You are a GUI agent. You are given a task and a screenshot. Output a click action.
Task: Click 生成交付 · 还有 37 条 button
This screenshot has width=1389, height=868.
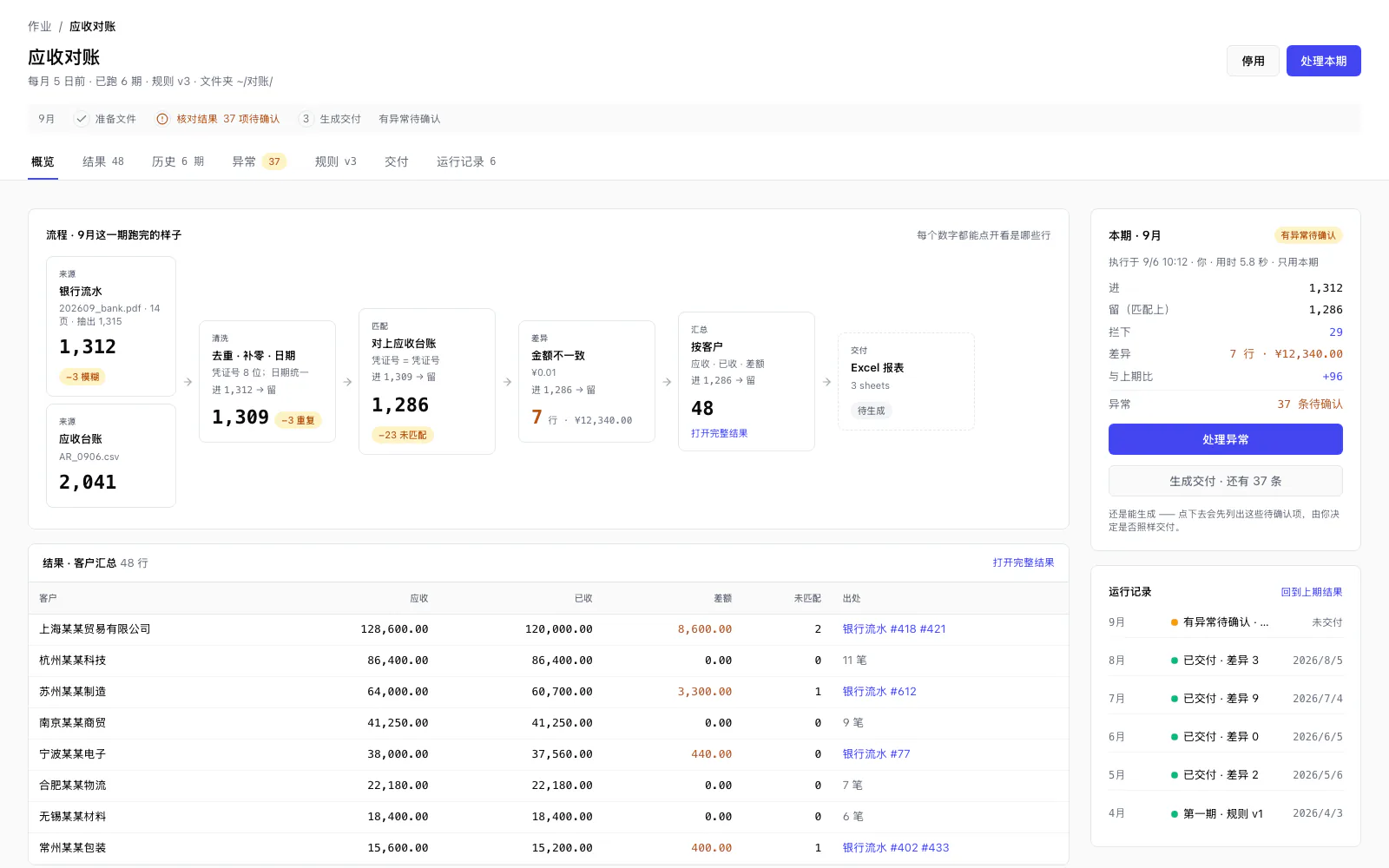pyautogui.click(x=1225, y=481)
